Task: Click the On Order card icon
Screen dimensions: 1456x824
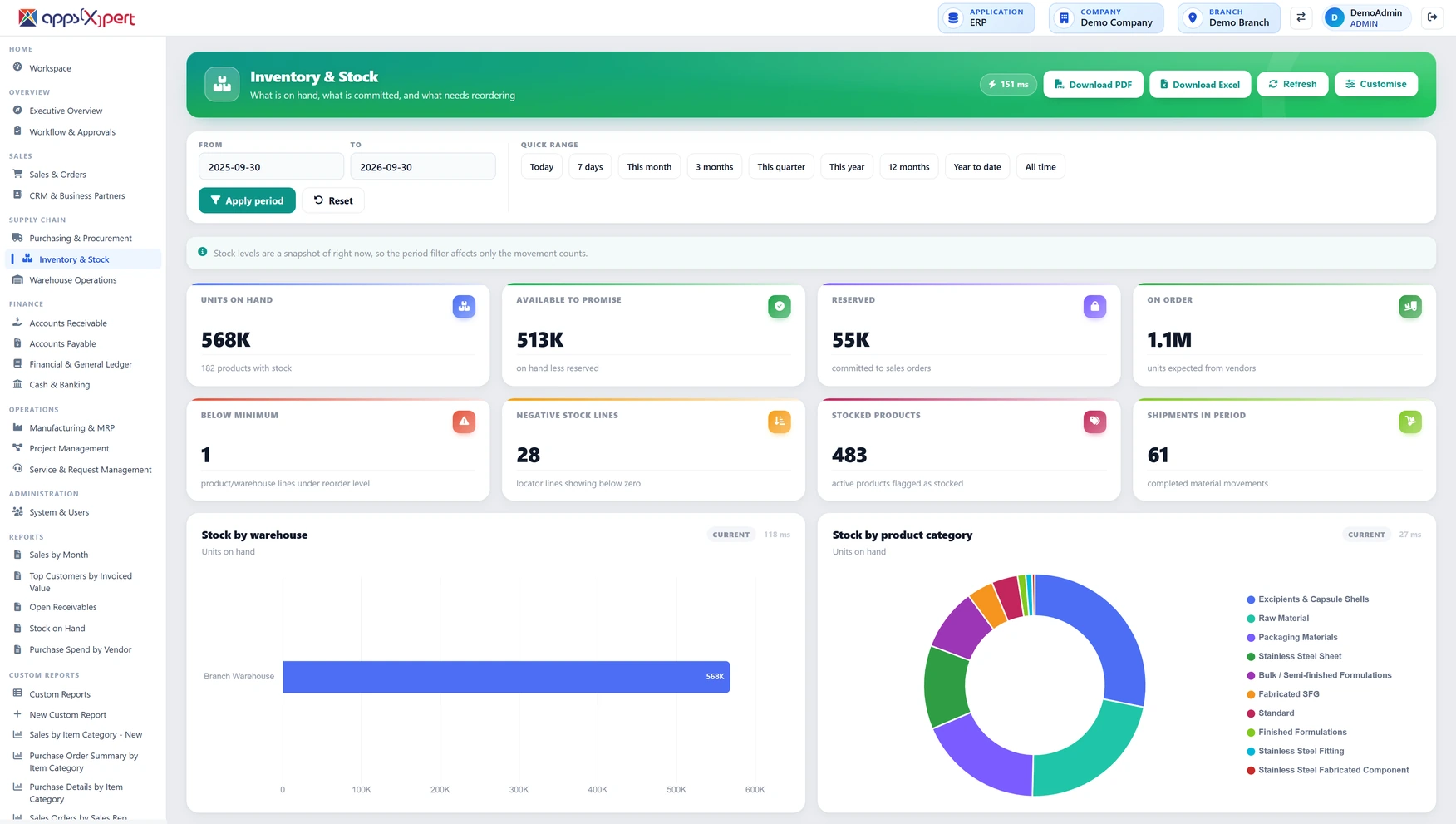Action: tap(1410, 307)
